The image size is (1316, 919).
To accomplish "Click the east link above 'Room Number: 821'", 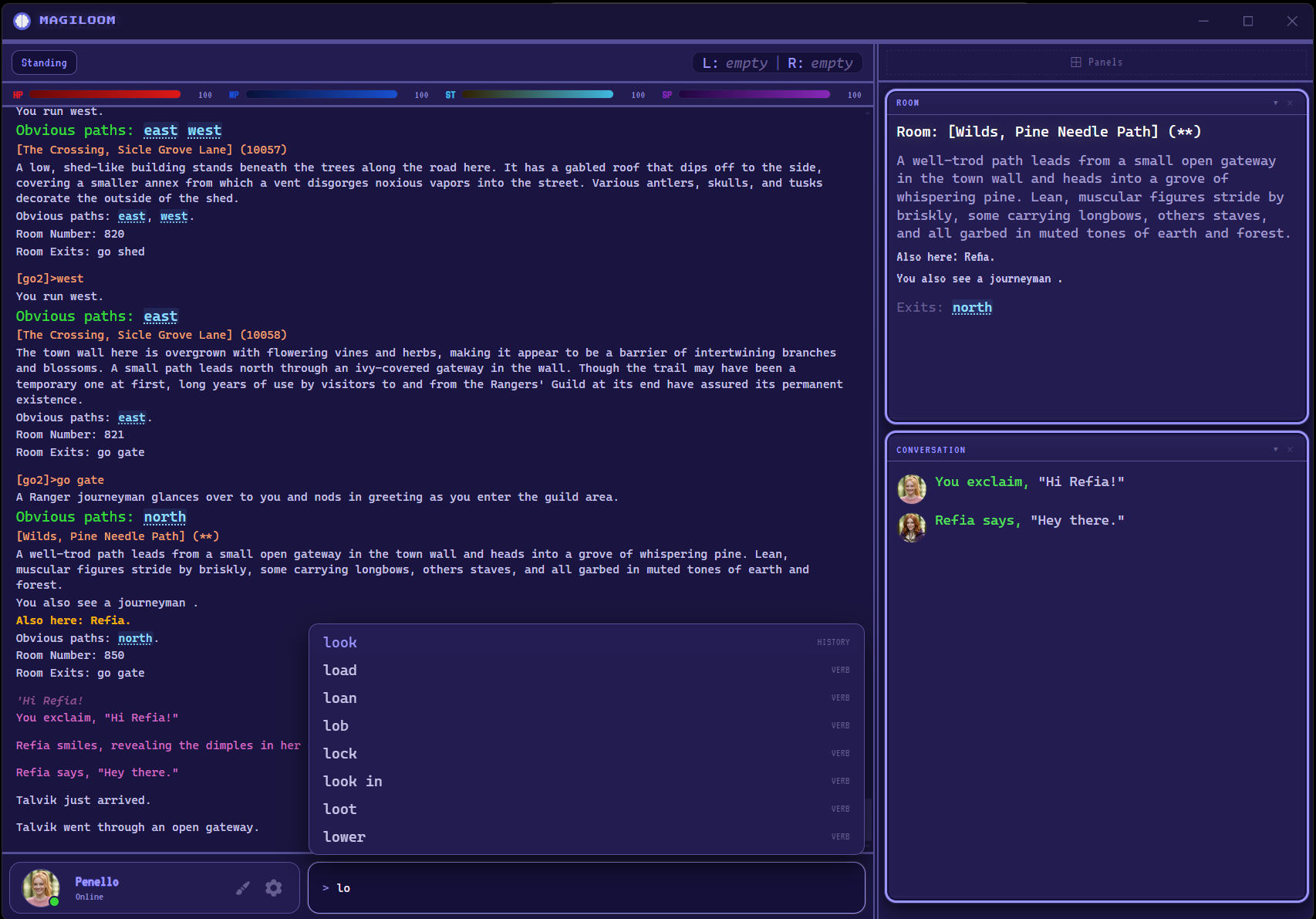I will [x=131, y=417].
